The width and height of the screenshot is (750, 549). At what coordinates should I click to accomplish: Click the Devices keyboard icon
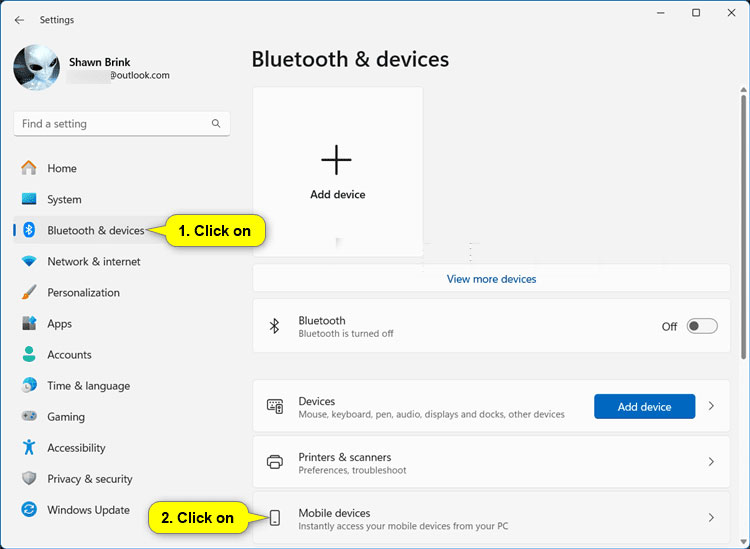pos(275,406)
